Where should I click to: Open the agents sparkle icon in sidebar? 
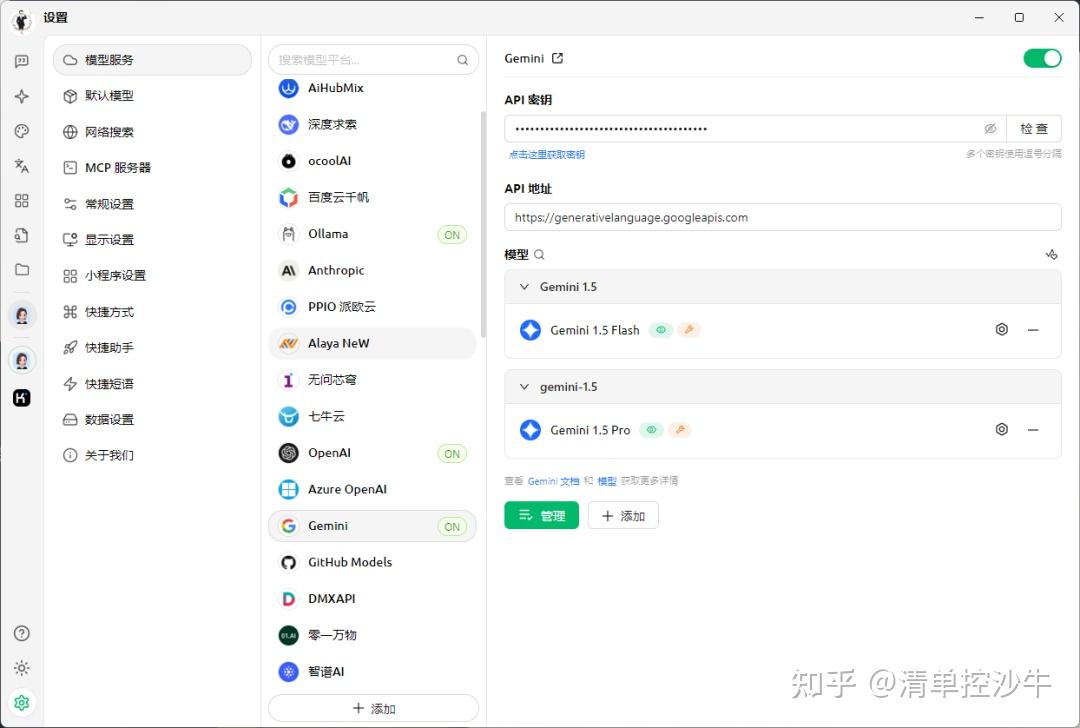pyautogui.click(x=21, y=96)
